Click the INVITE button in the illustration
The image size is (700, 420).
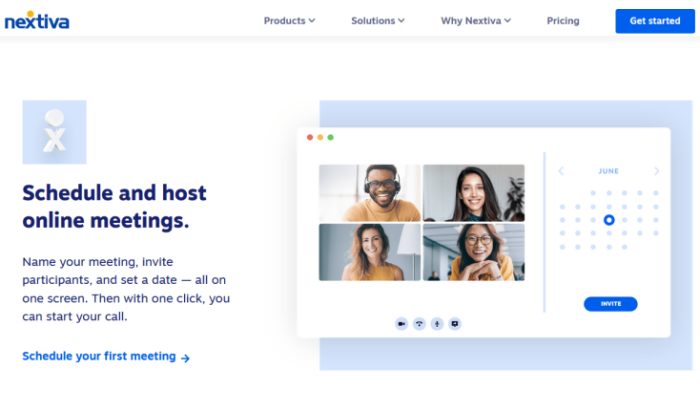(610, 304)
